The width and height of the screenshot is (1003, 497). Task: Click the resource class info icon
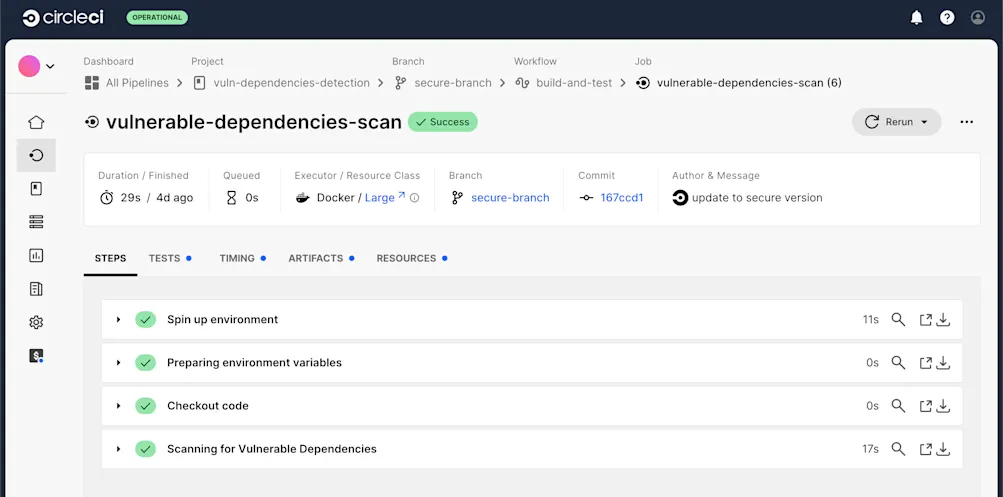coord(415,198)
